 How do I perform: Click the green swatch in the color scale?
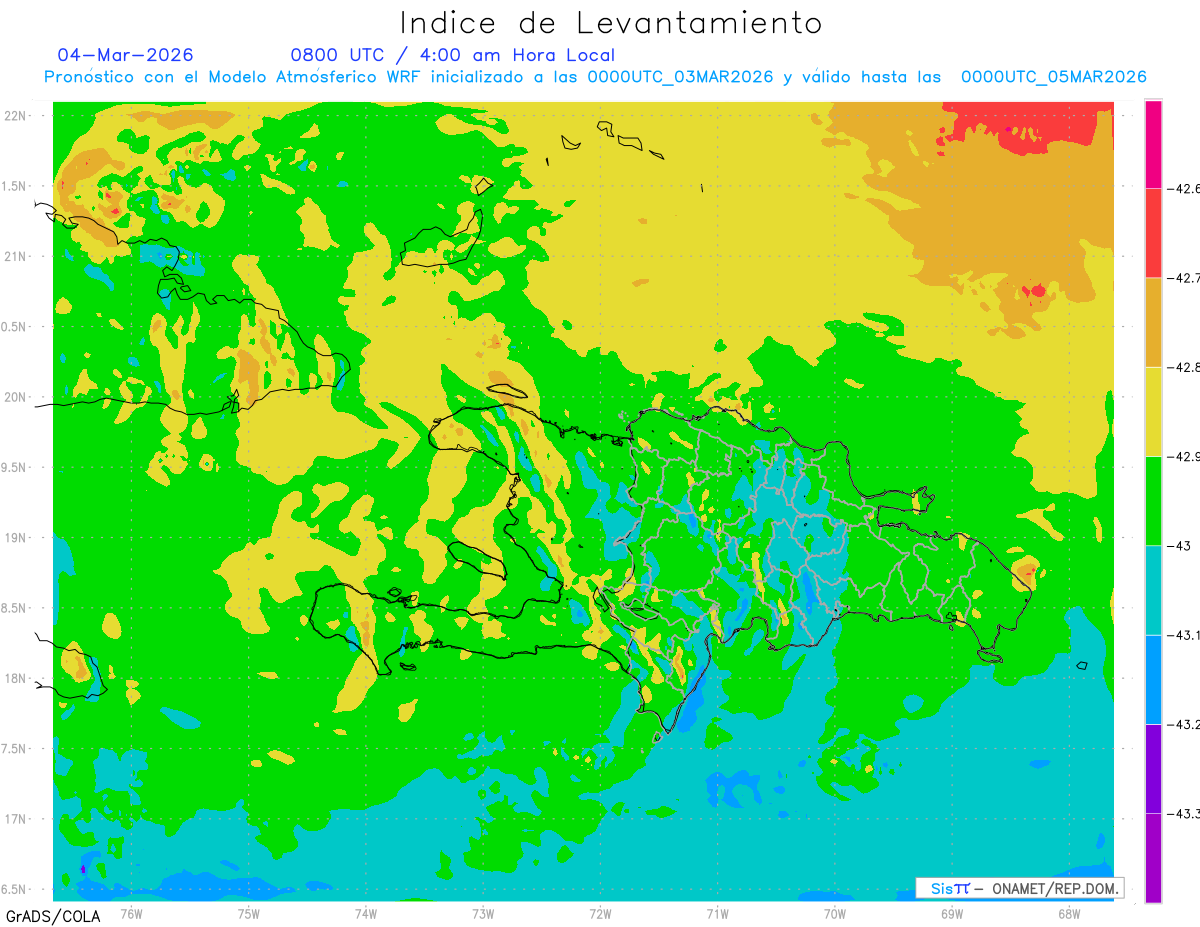1153,501
